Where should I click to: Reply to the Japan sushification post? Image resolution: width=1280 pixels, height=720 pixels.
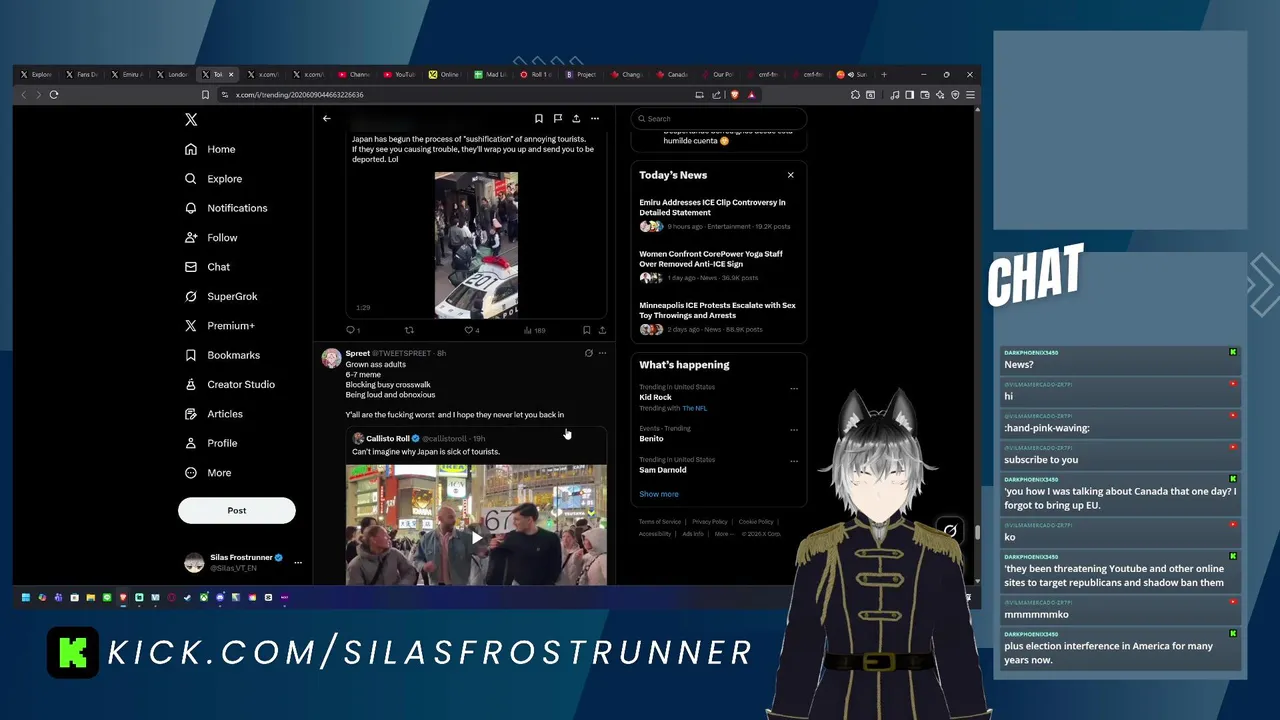351,330
